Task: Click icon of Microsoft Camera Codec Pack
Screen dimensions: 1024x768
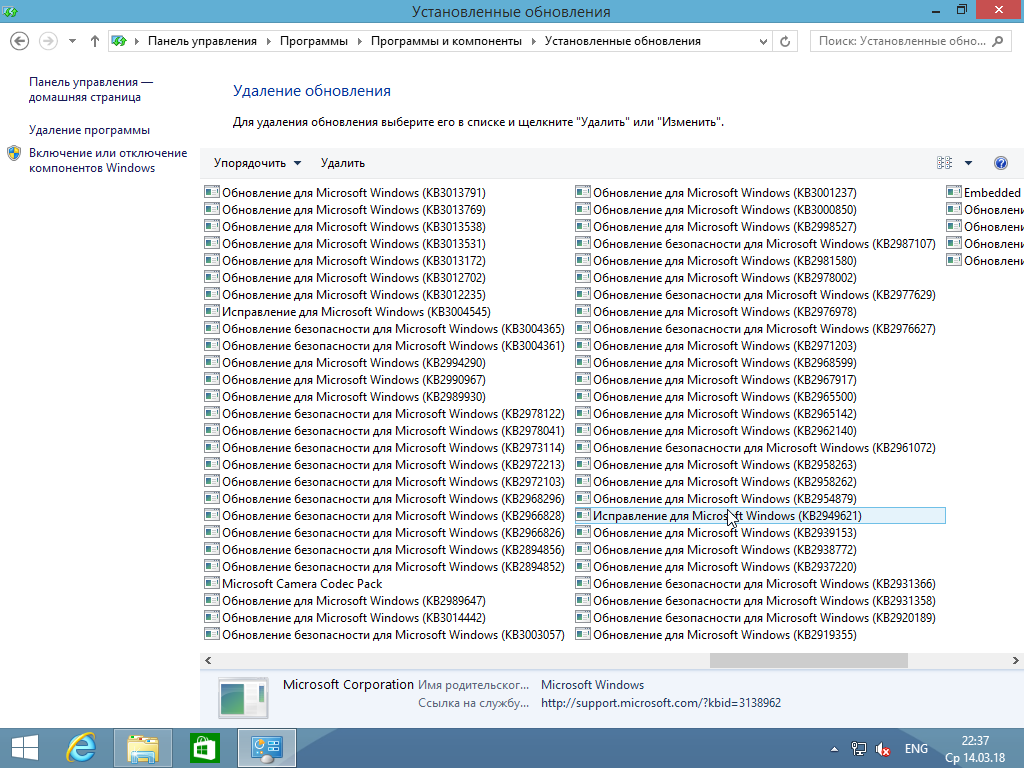Action: tap(212, 583)
